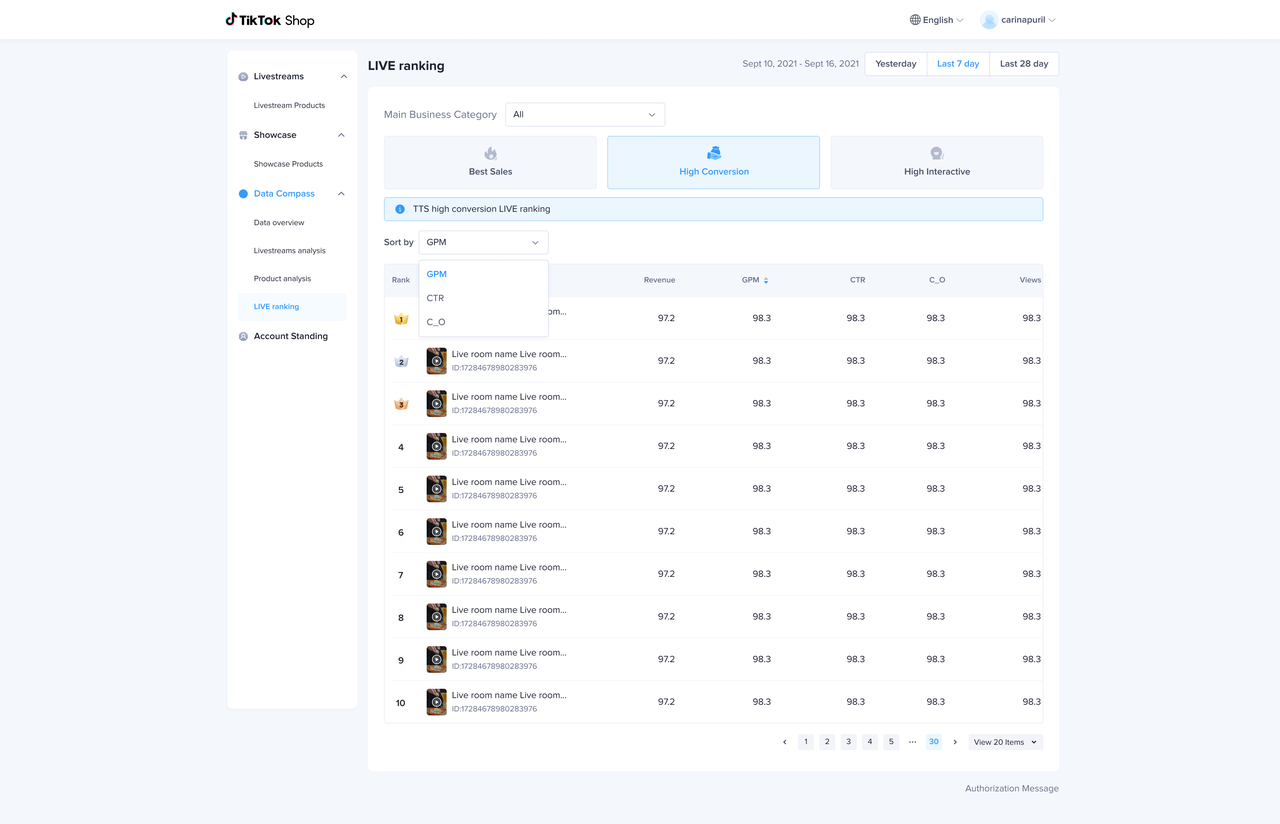Switch to the High Interactive tab
The height and width of the screenshot is (824, 1280).
click(936, 162)
